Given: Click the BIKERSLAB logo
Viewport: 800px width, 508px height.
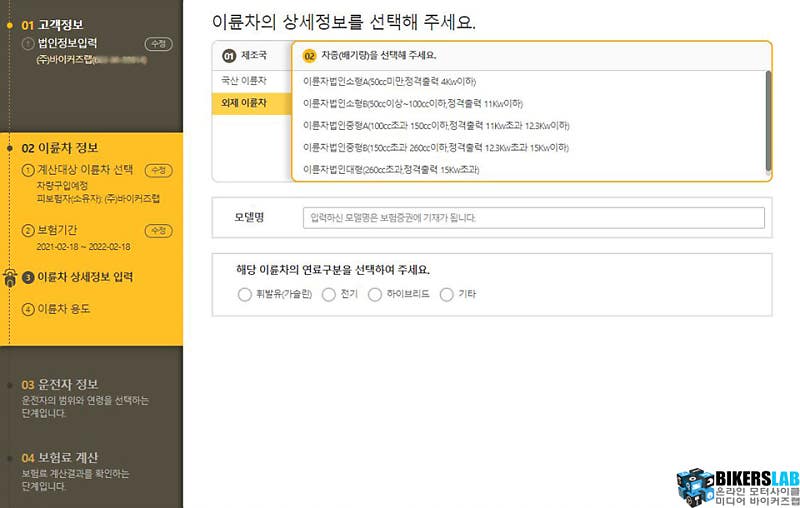Looking at the screenshot, I should coord(737,485).
